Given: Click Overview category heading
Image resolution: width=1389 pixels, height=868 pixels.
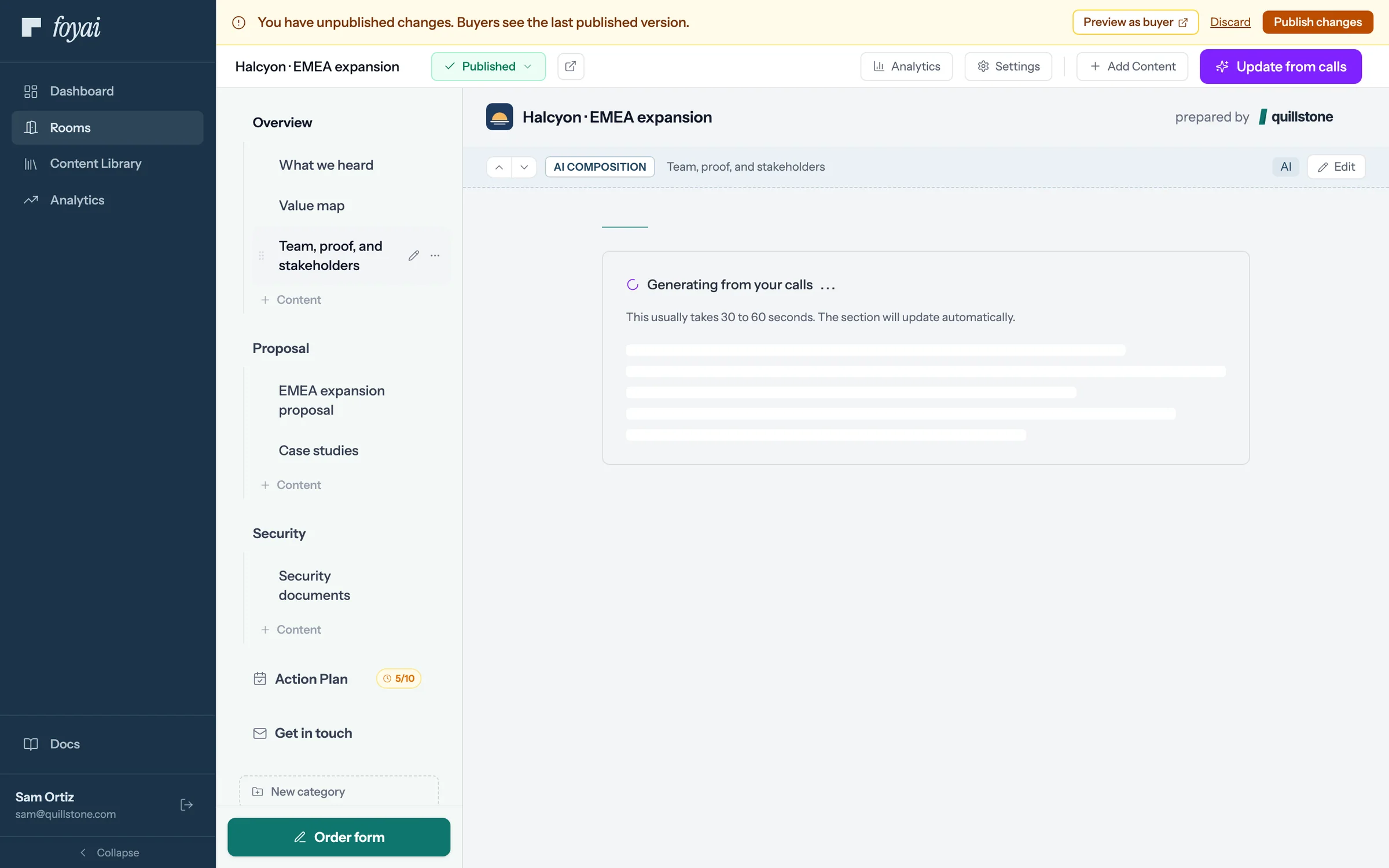Looking at the screenshot, I should (282, 123).
